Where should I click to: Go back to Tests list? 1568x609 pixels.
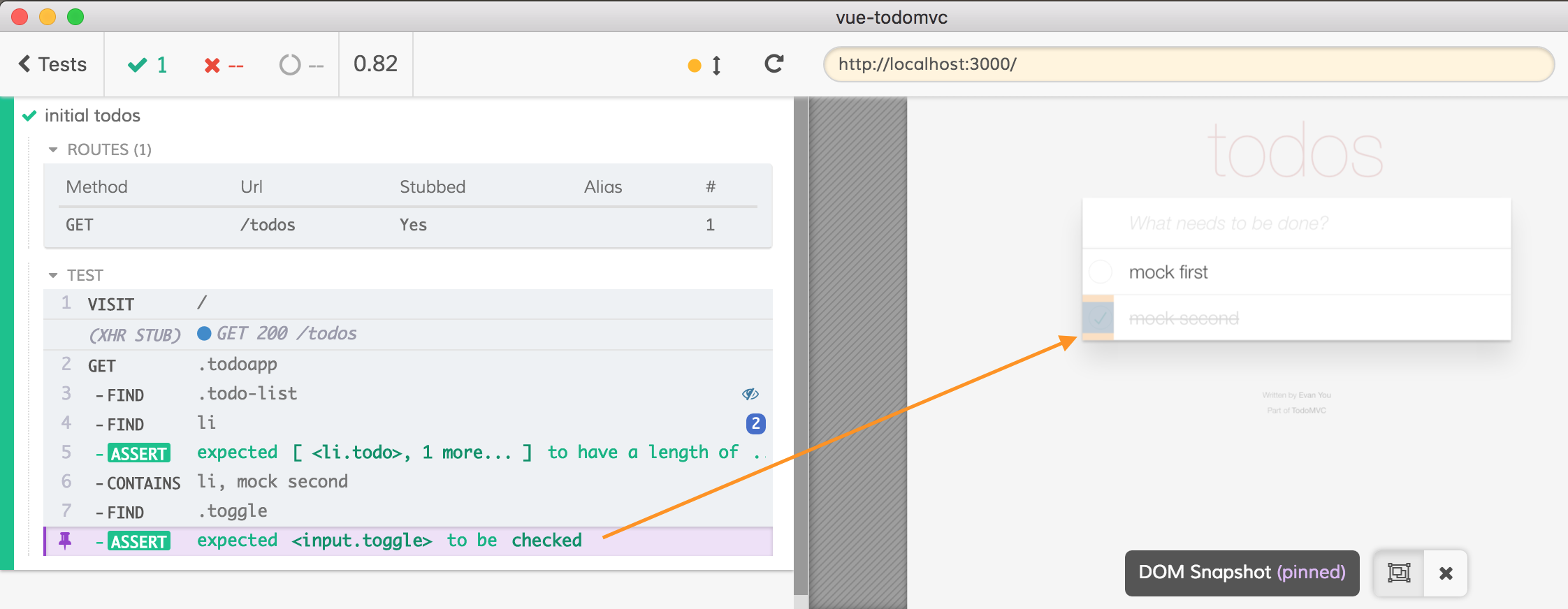point(52,64)
